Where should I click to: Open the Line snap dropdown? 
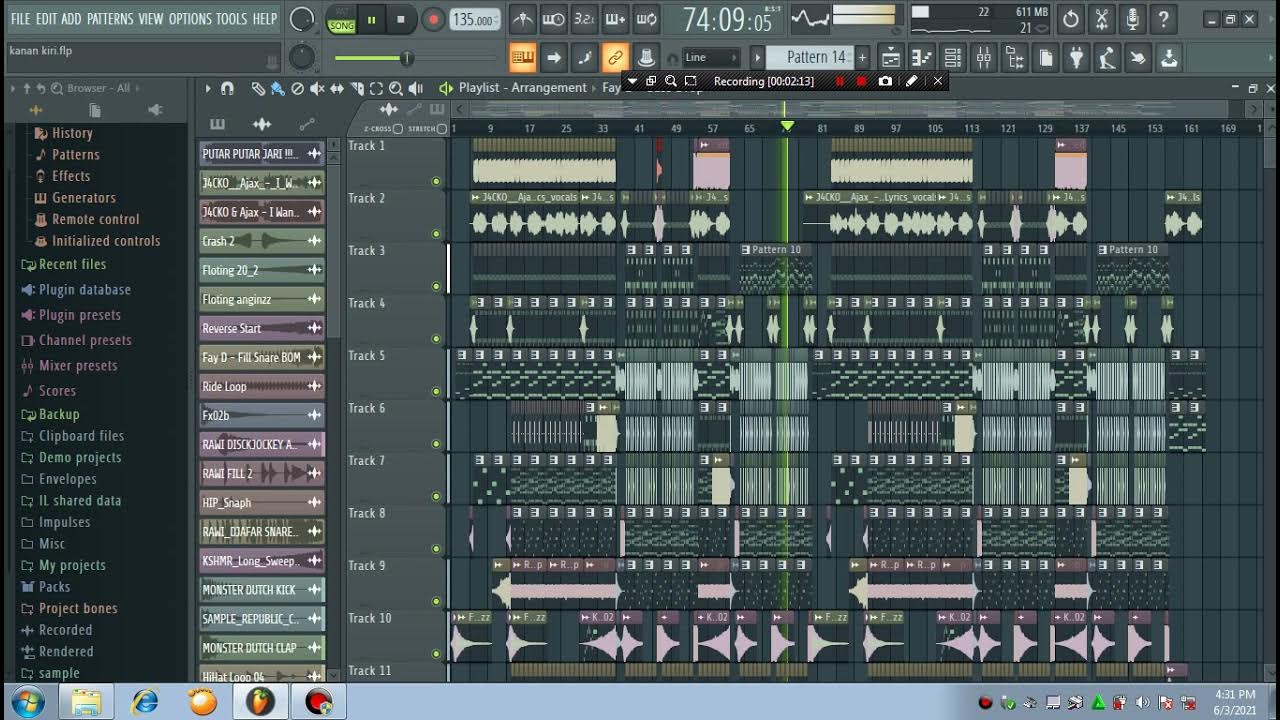[712, 58]
